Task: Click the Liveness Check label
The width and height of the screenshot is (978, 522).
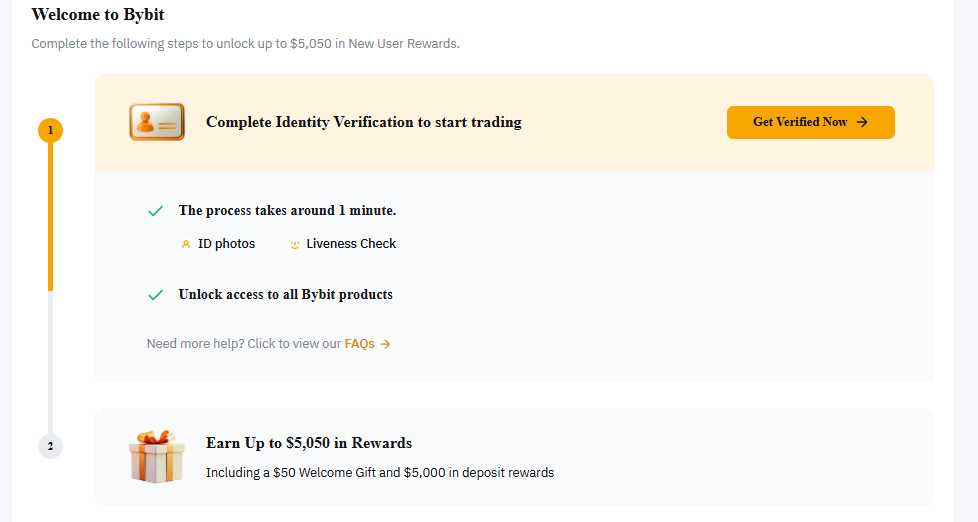Action: [351, 244]
